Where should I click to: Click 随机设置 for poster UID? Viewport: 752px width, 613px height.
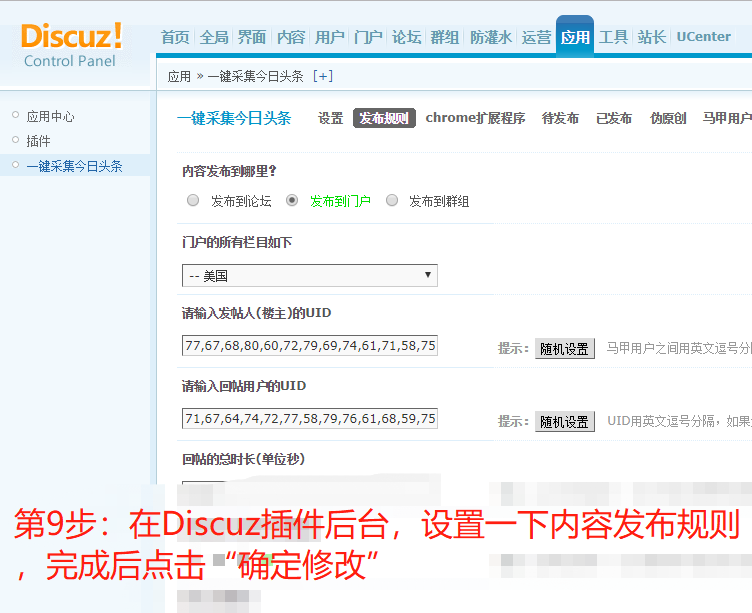[x=565, y=349]
